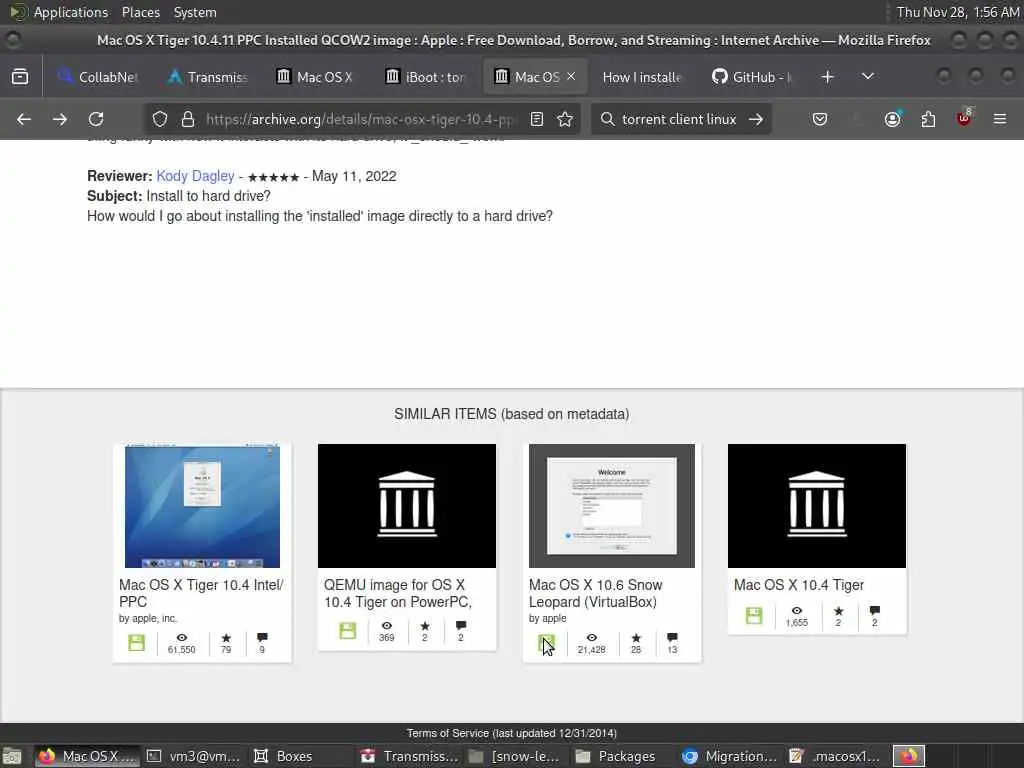Click views eye icon showing 1,655
This screenshot has width=1024, height=768.
pyautogui.click(x=797, y=611)
